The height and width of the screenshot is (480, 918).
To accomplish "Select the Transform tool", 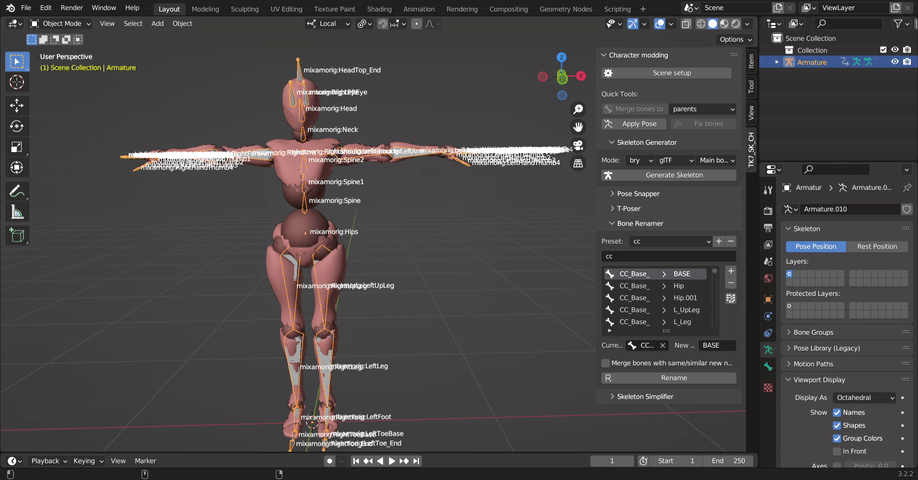I will 17,167.
